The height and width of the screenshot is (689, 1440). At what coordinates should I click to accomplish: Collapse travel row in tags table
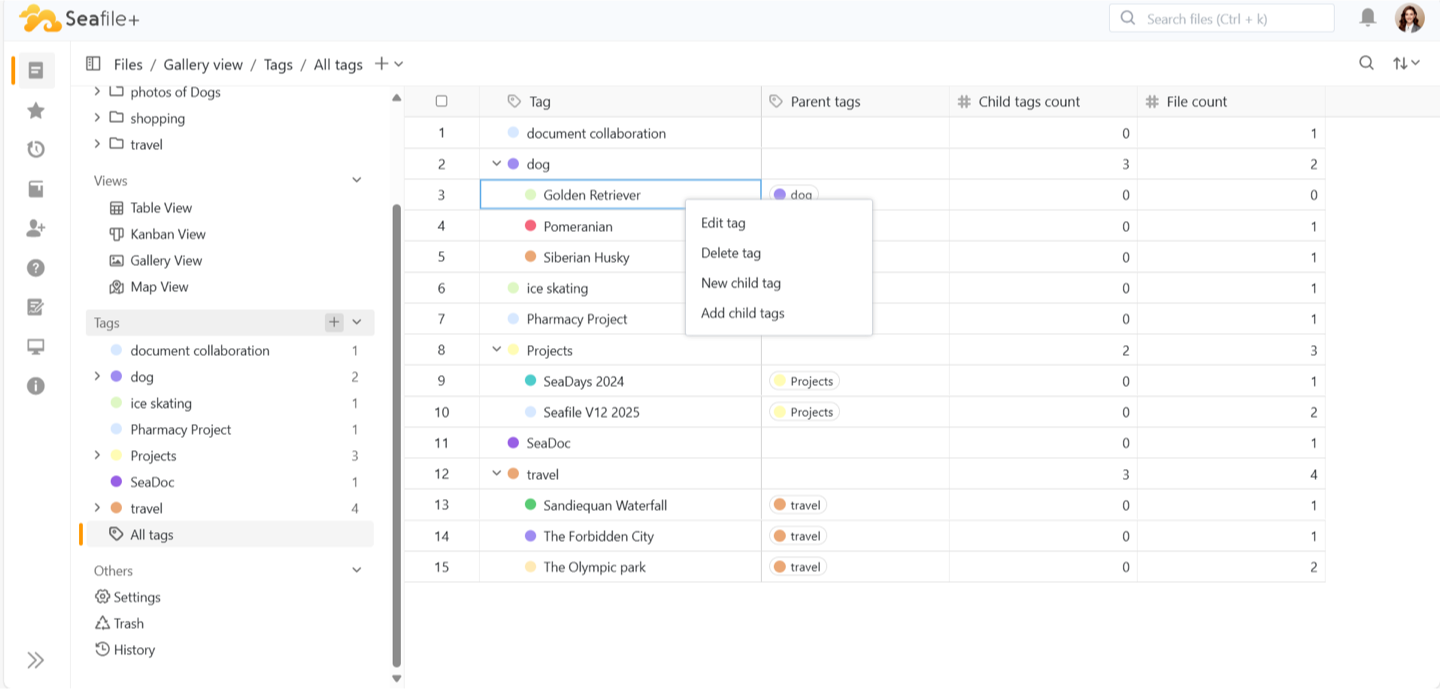click(496, 473)
